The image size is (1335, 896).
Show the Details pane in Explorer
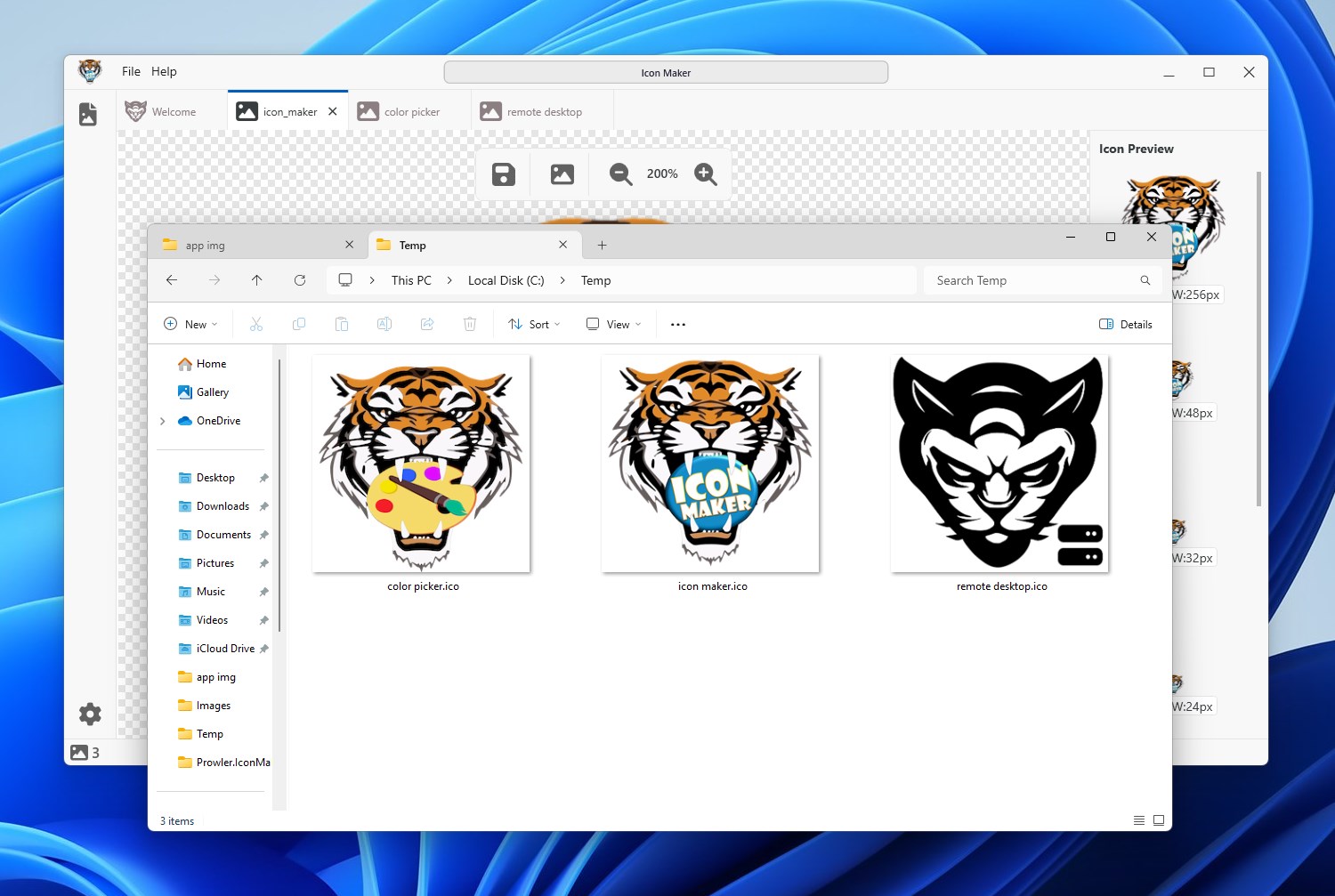tap(1125, 324)
